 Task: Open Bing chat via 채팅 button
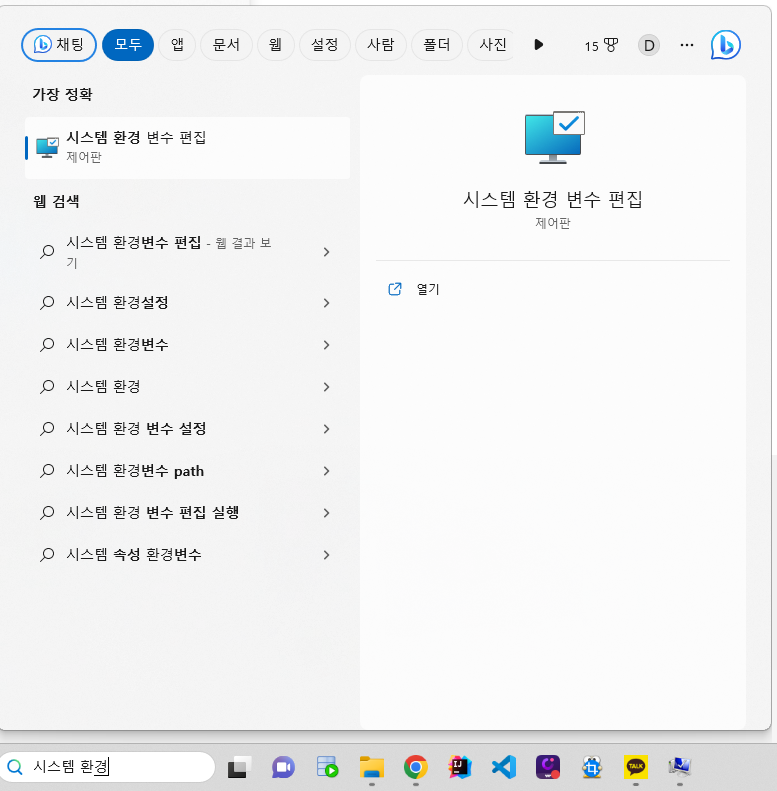59,45
